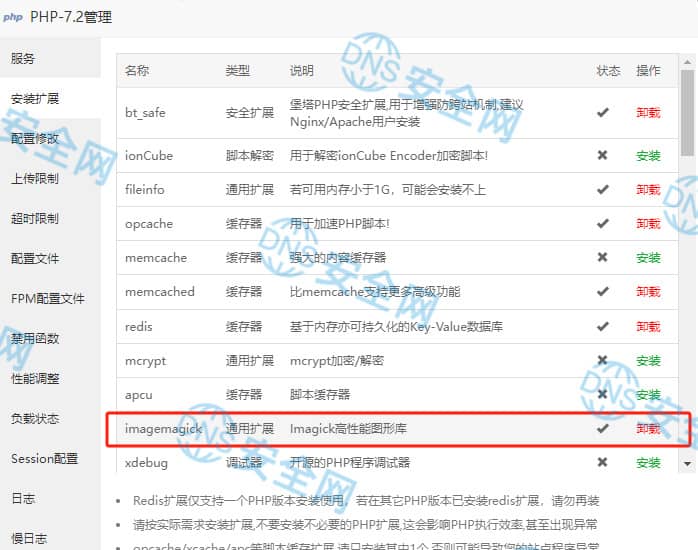Click the checkmark status icon for memcached
The width and height of the screenshot is (698, 550).
coord(603,291)
